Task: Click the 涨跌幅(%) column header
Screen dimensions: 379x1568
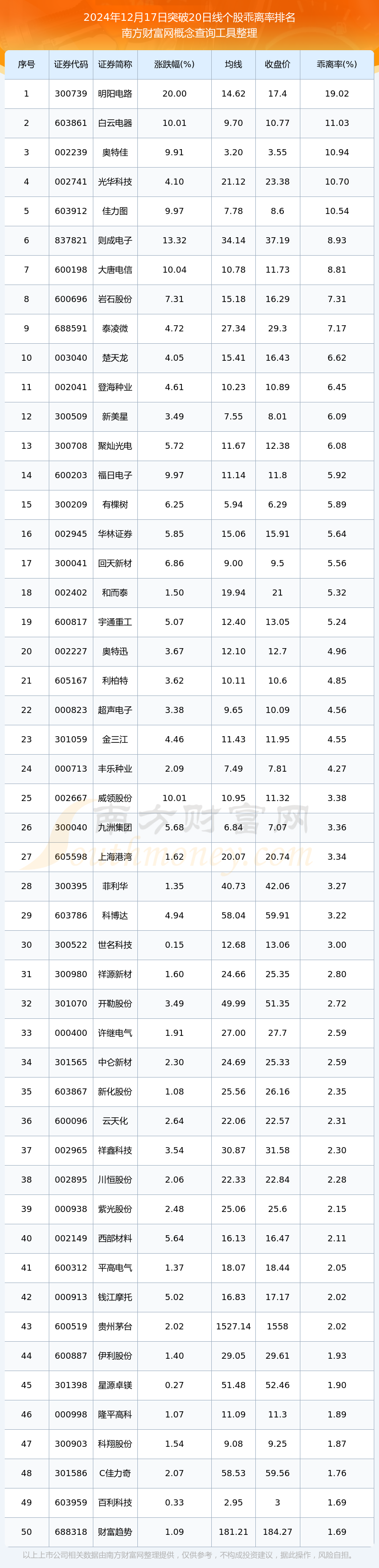Action: [174, 64]
